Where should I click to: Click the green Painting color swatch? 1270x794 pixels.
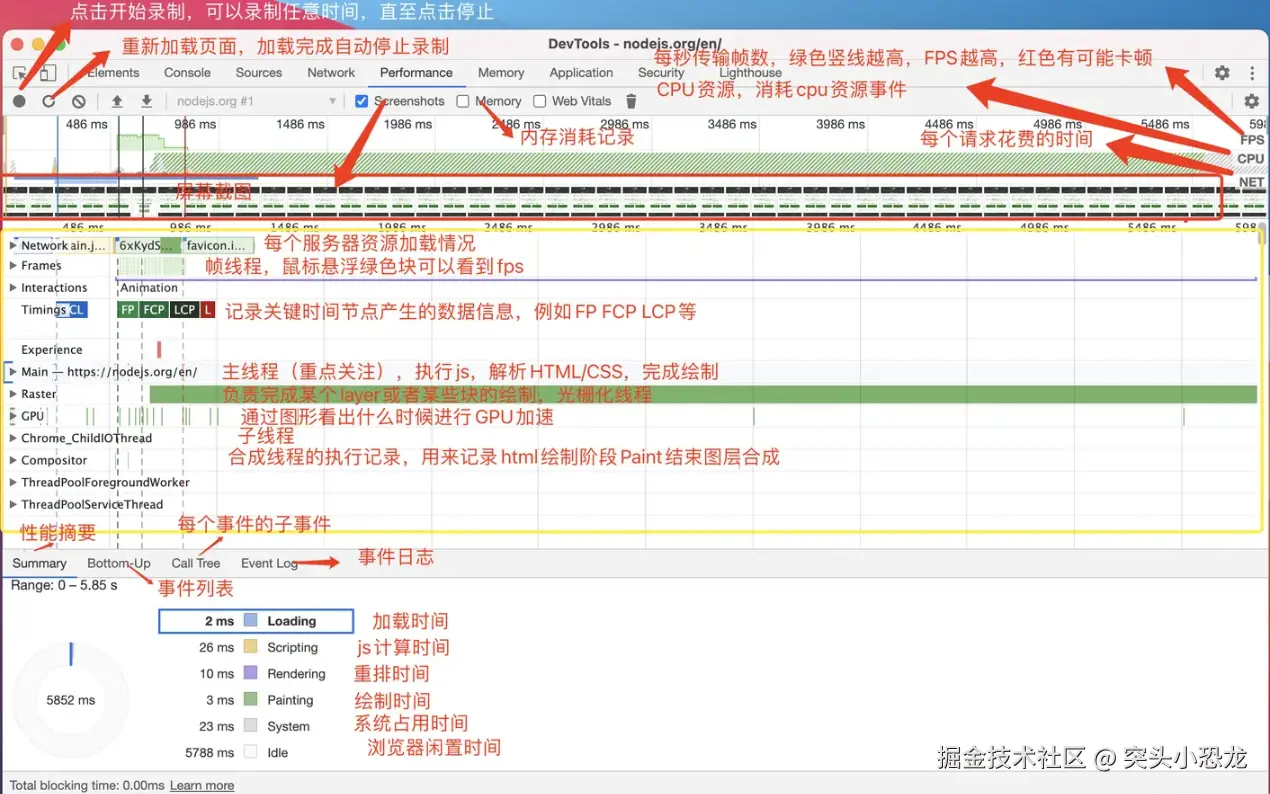point(251,700)
